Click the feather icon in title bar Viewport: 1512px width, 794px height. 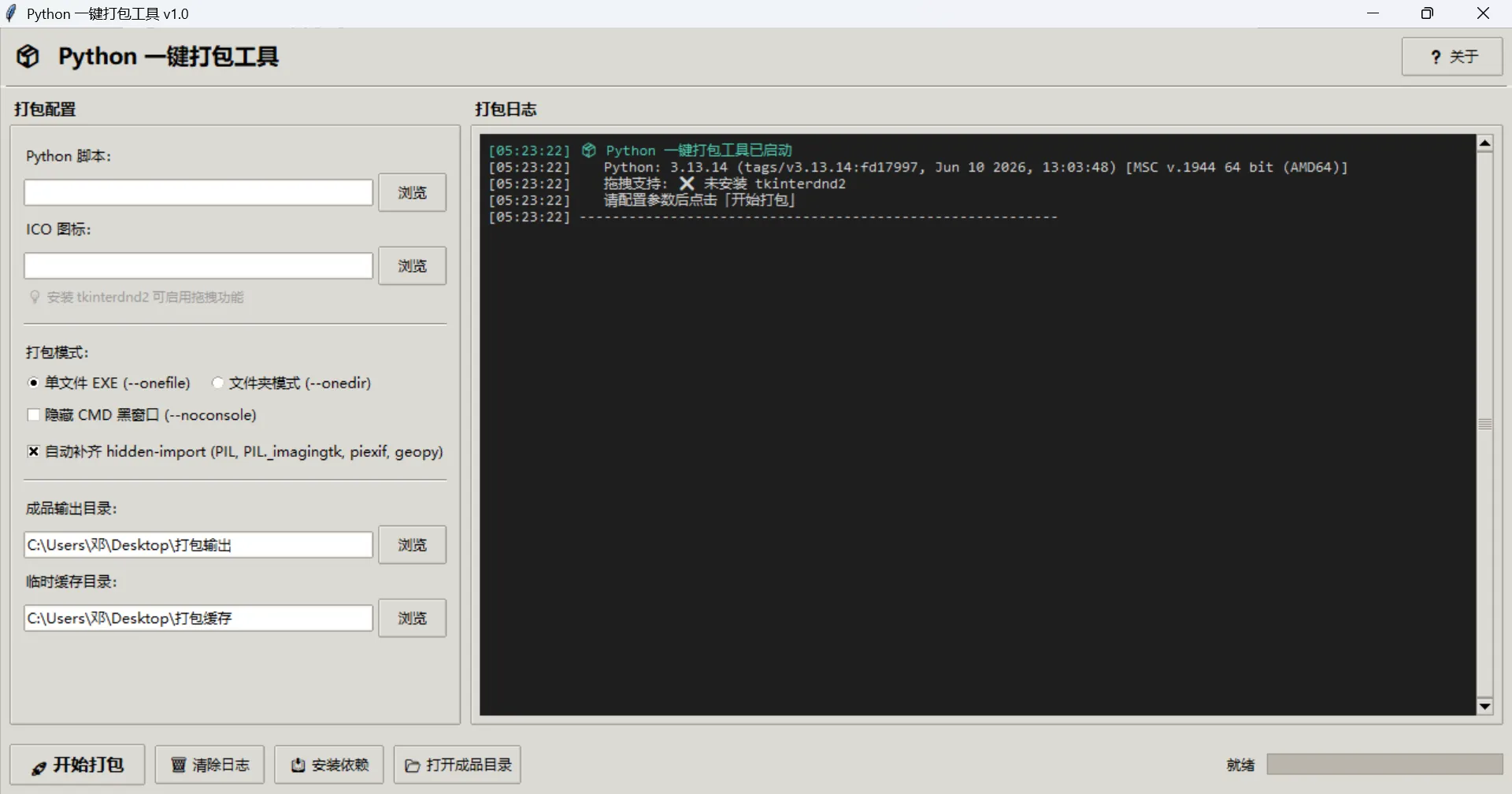(11, 13)
